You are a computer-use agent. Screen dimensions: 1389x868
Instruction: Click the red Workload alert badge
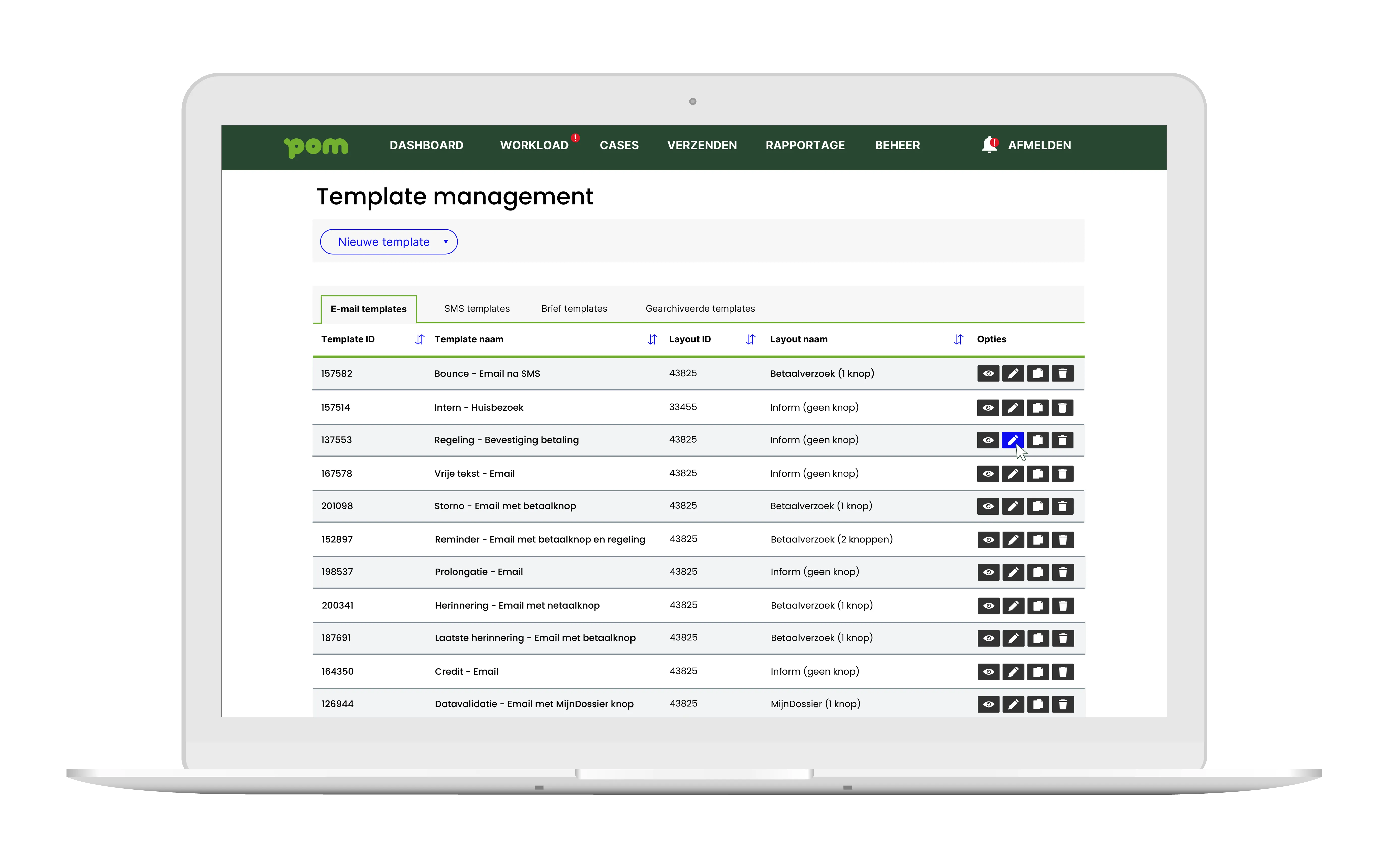[575, 138]
